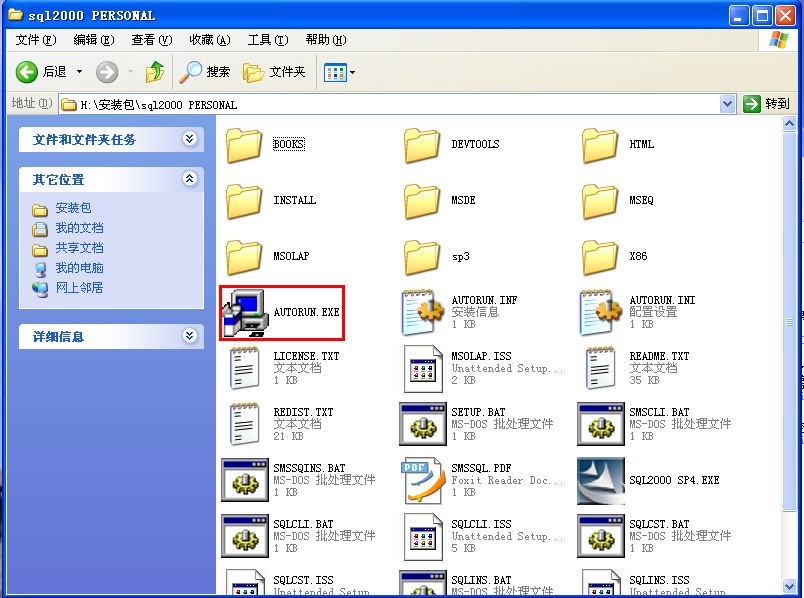The image size is (804, 598).
Task: Select the AUTORUN.INF setup info icon
Action: pyautogui.click(x=423, y=313)
